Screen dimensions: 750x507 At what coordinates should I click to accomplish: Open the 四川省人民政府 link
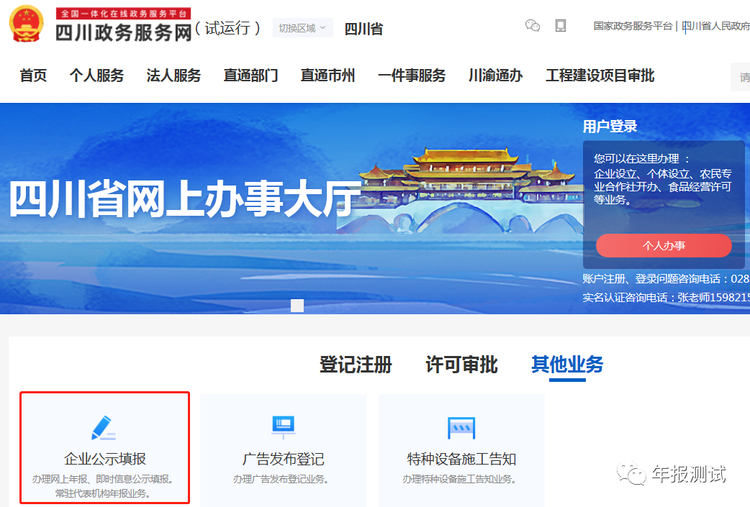(716, 26)
